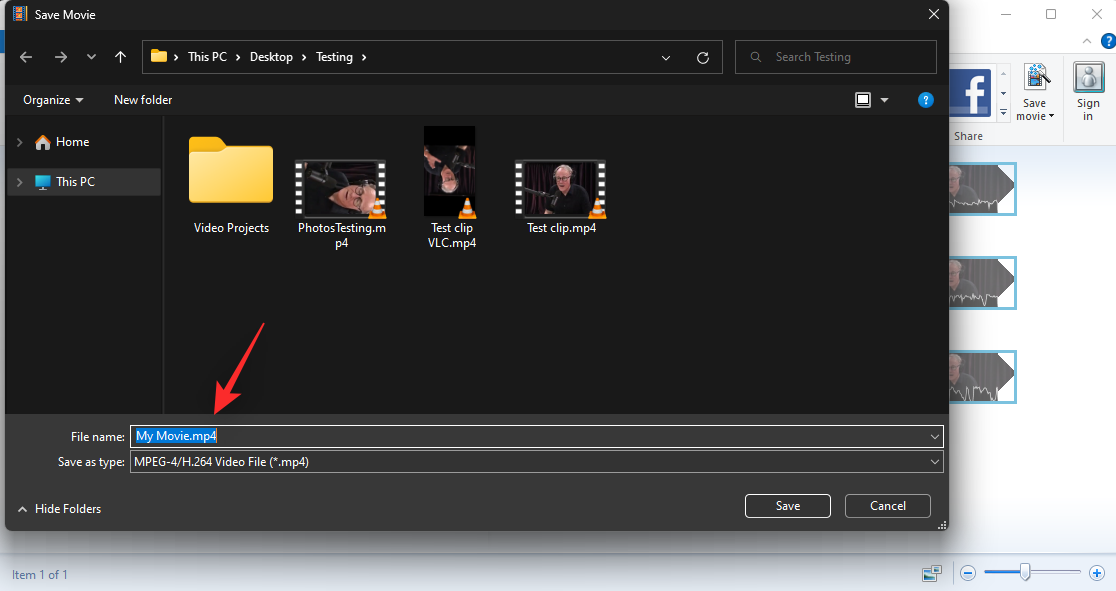Click the Cancel button
The image size is (1116, 591).
click(x=888, y=506)
